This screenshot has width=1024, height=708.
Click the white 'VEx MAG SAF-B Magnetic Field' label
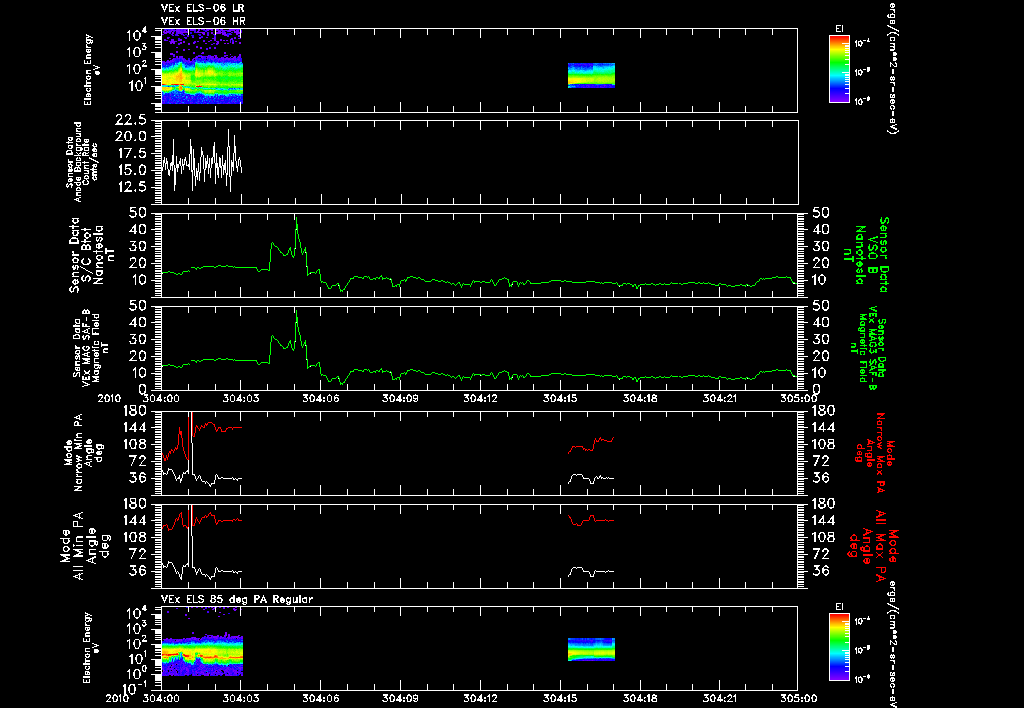(x=91, y=347)
